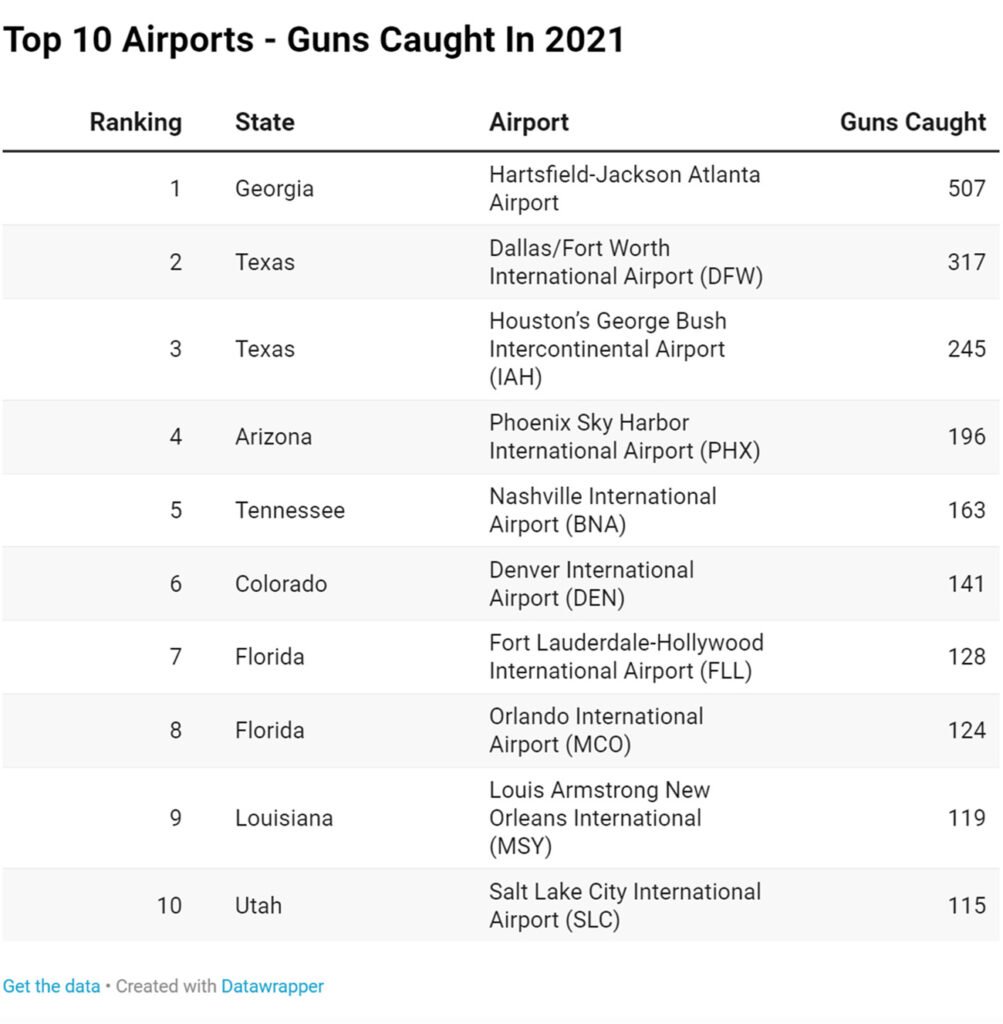Select the Orlando International Airport cell

596,730
